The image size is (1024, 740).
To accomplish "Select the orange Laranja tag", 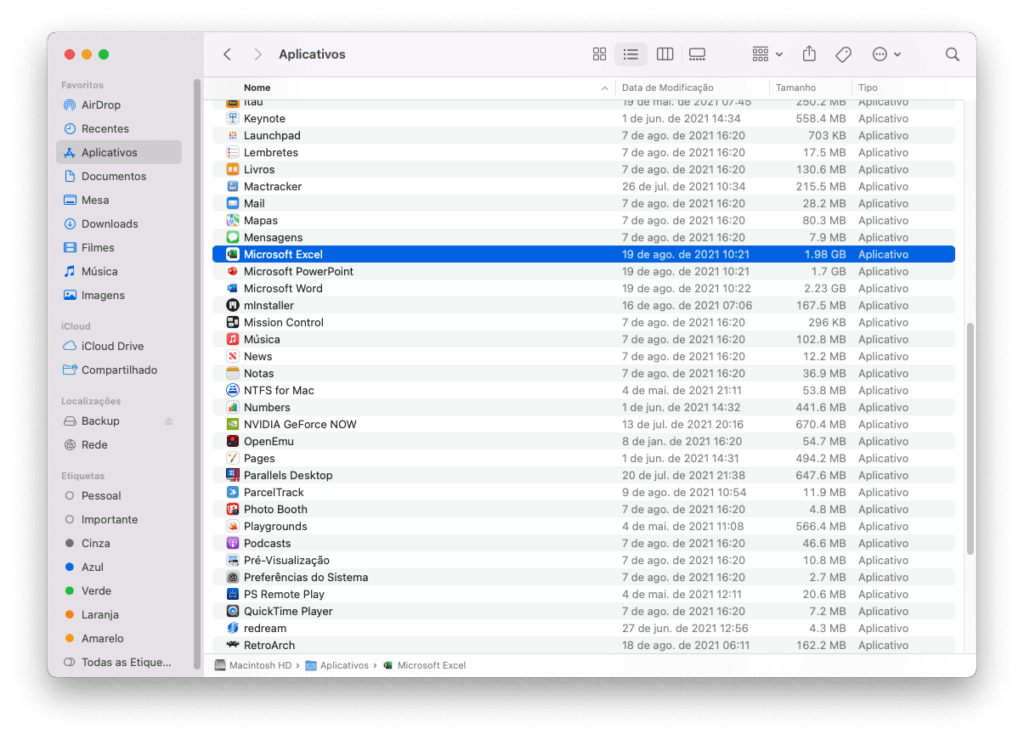I will pyautogui.click(x=70, y=615).
